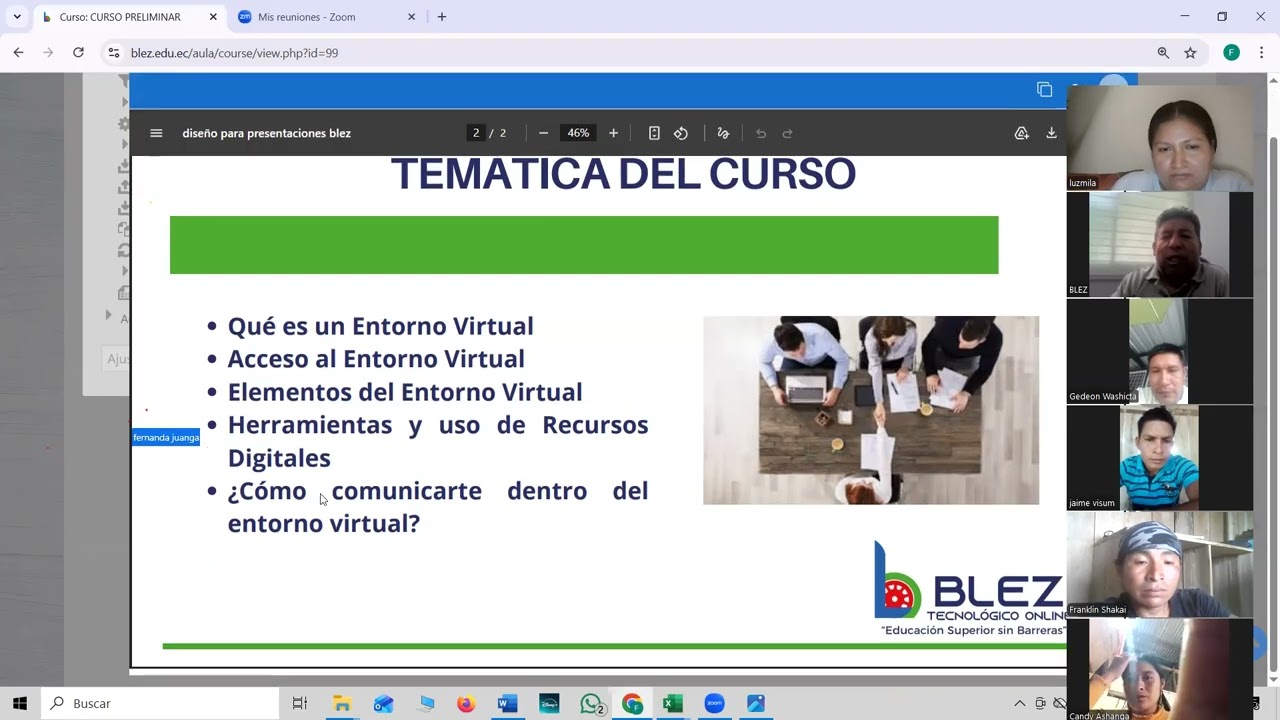The image size is (1280, 720).
Task: View site information for blez.edu.ec
Action: tap(114, 52)
